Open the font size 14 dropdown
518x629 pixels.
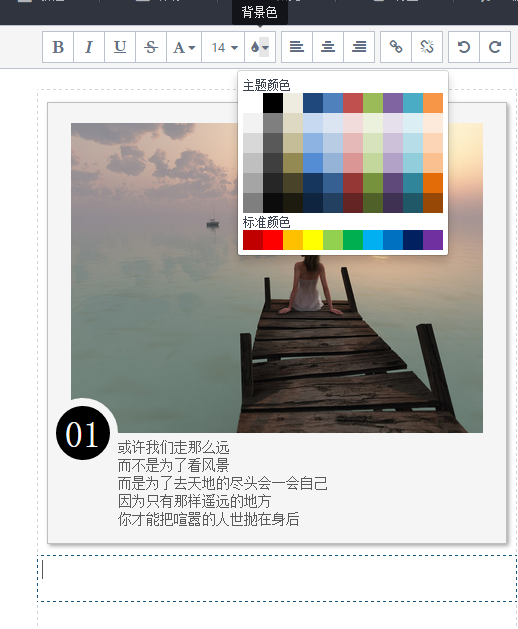point(223,47)
